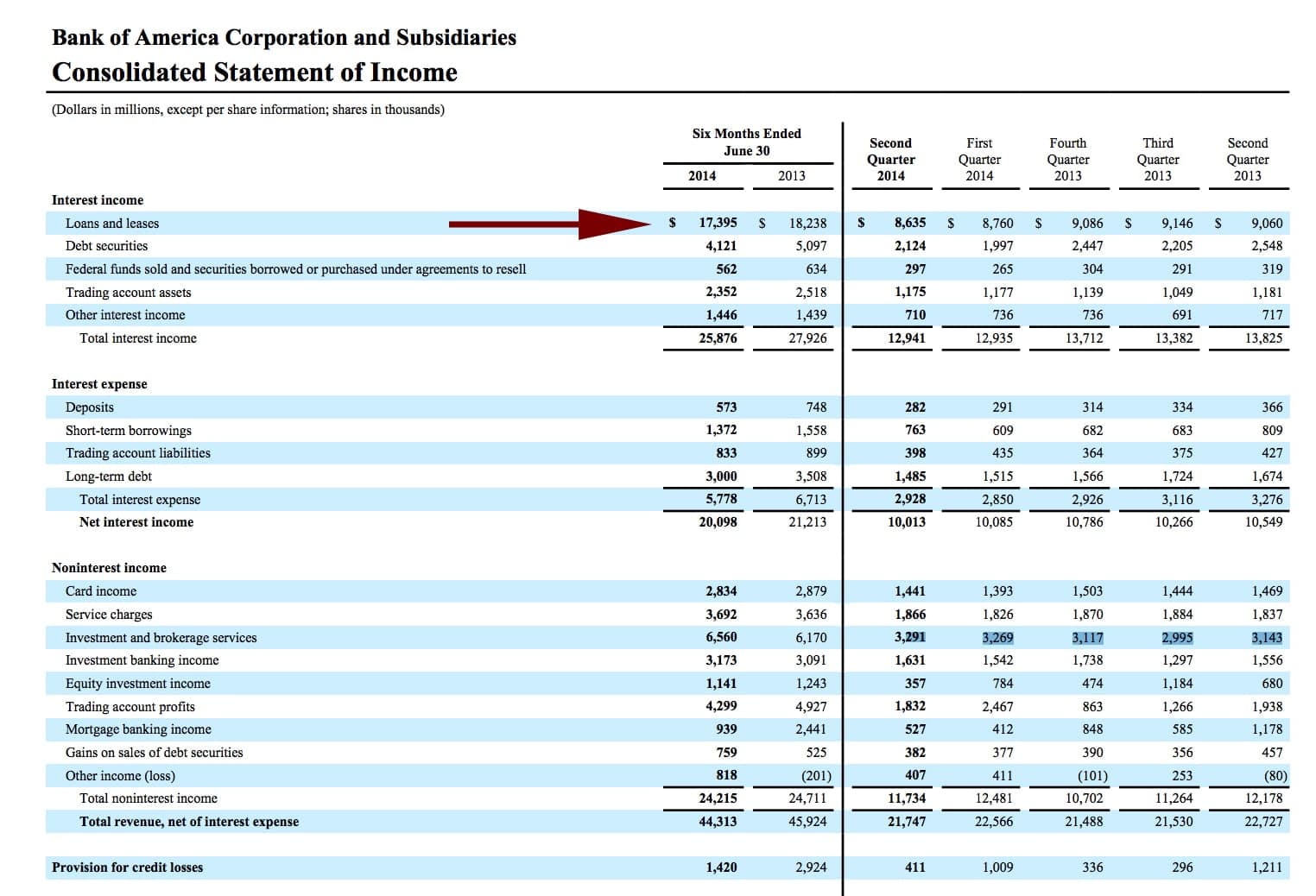Click the highlighted brokerage services value 2,995

1177,638
